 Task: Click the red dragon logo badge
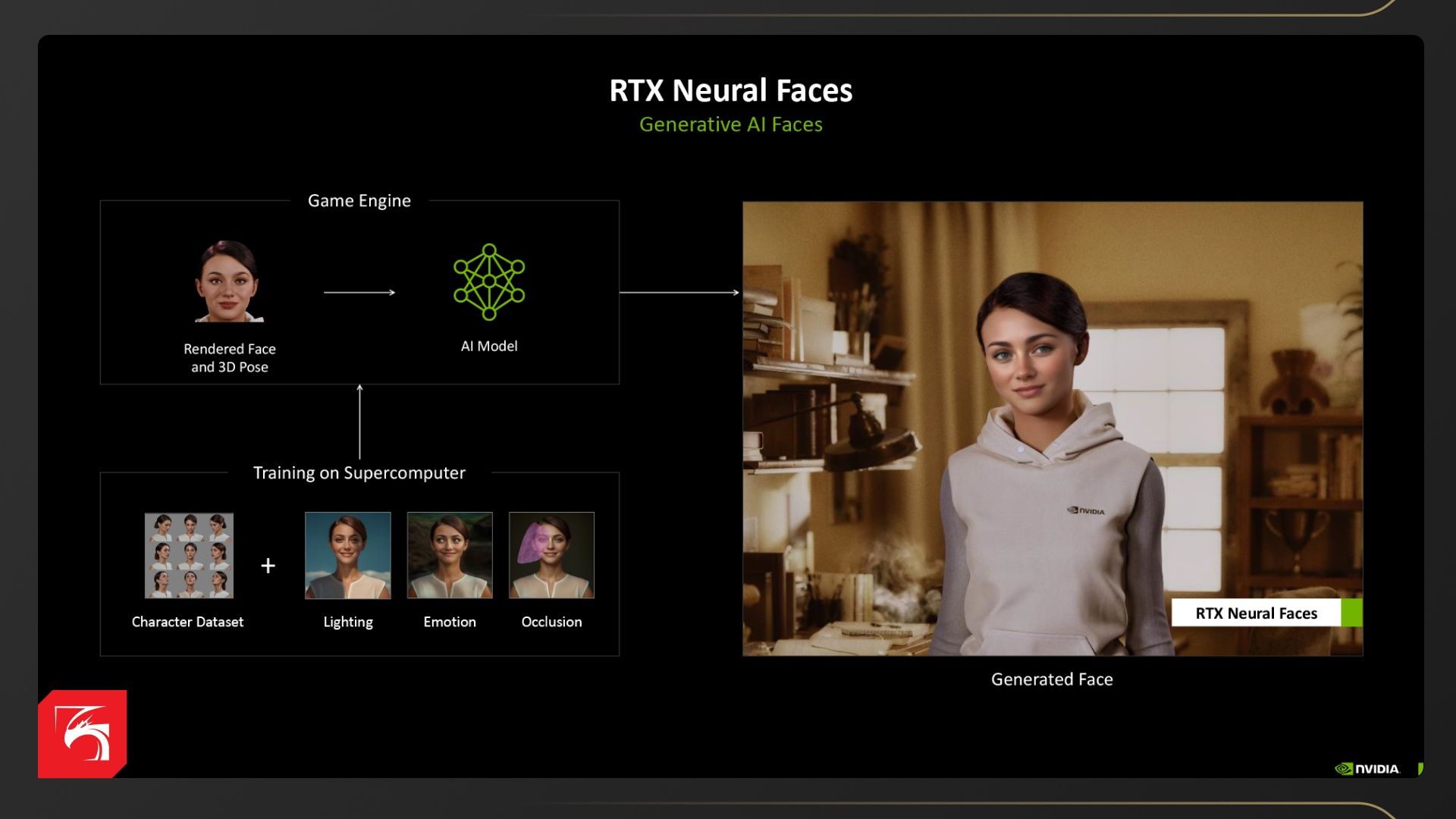(82, 733)
